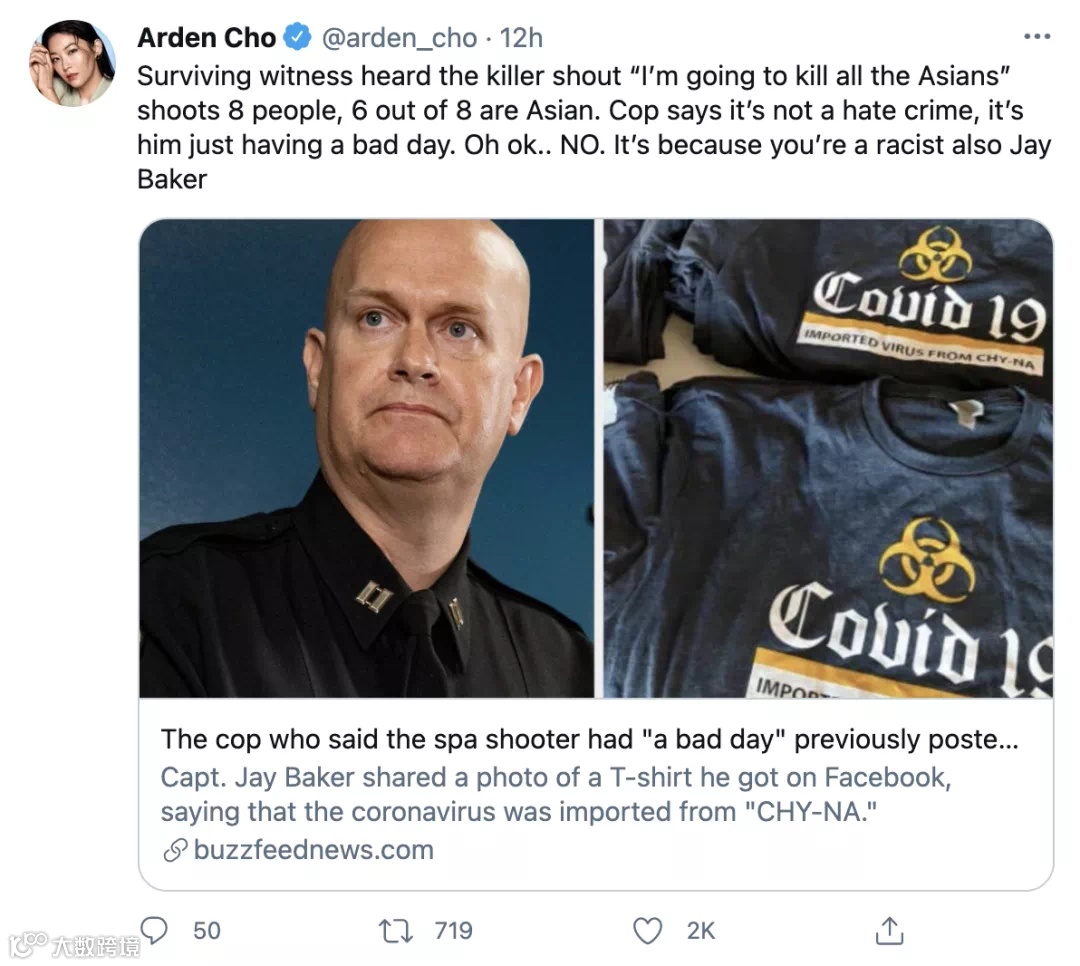
Task: Open the Covid 19 T-shirt photo
Action: coord(828,458)
